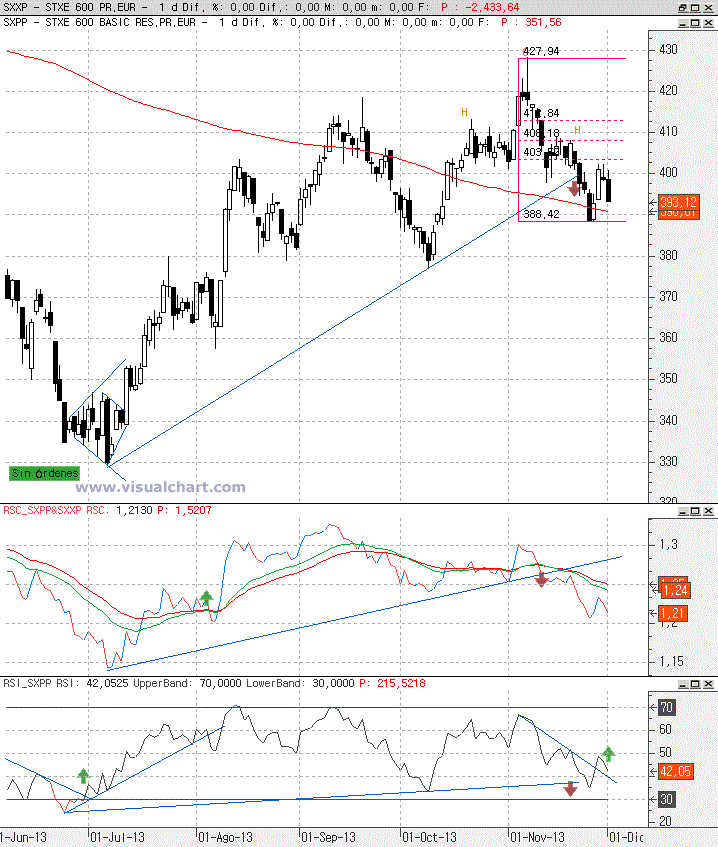Click the 427,94 high price label
This screenshot has height=847, width=718.
coord(541,51)
